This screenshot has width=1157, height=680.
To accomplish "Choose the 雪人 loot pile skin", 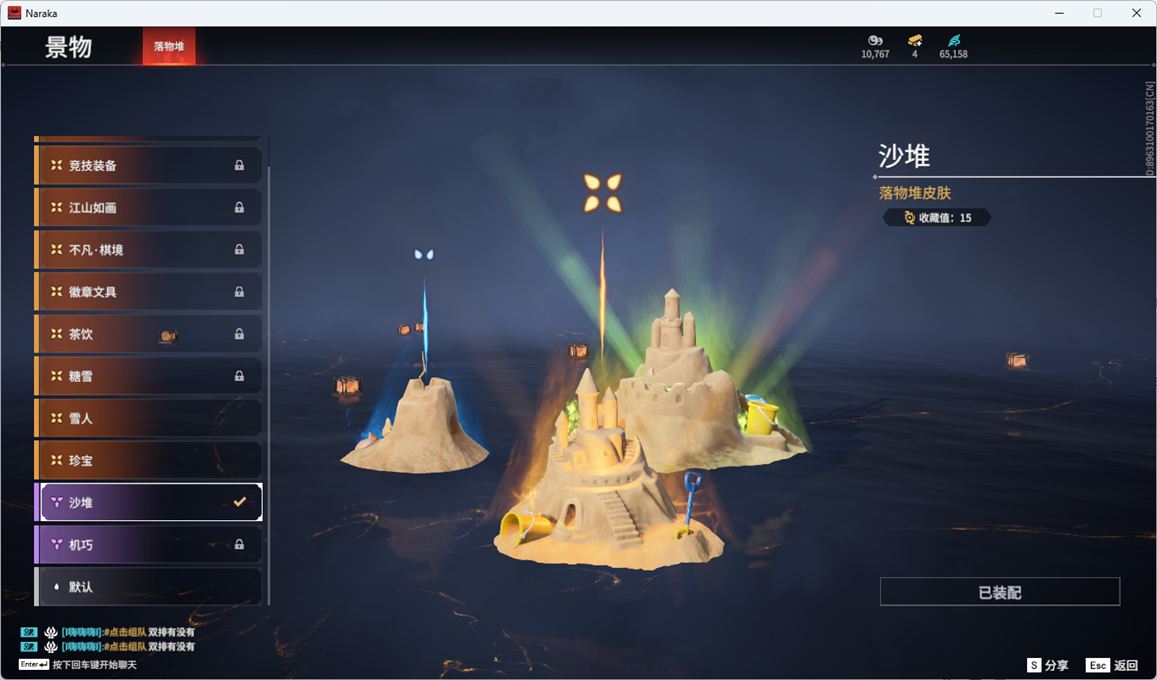I will pos(148,417).
